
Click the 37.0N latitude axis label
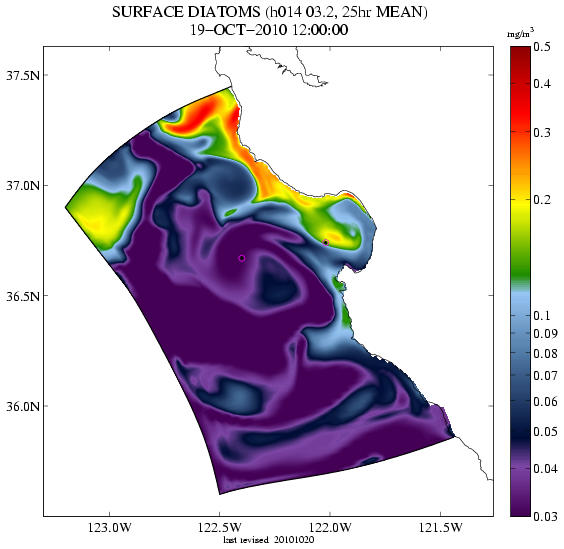[x=22, y=186]
